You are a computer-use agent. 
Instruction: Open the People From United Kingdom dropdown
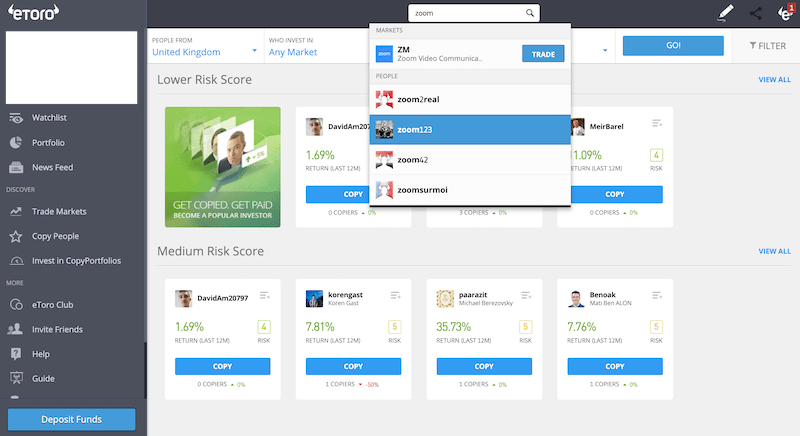205,46
